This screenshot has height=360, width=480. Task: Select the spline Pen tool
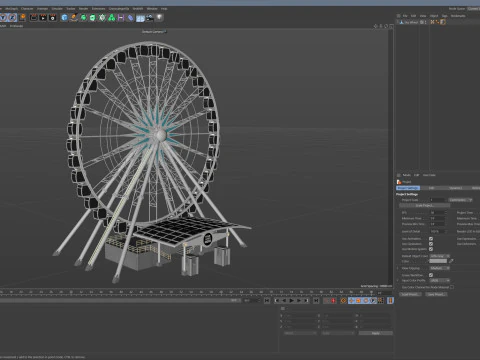74,17
